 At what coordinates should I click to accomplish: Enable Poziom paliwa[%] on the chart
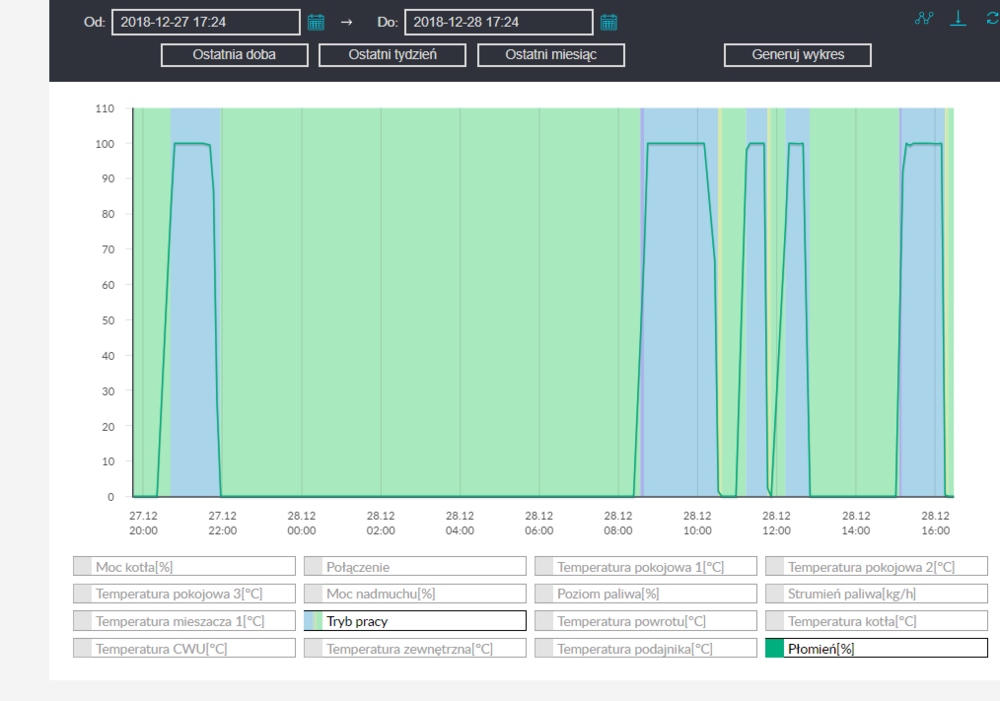pyautogui.click(x=645, y=594)
